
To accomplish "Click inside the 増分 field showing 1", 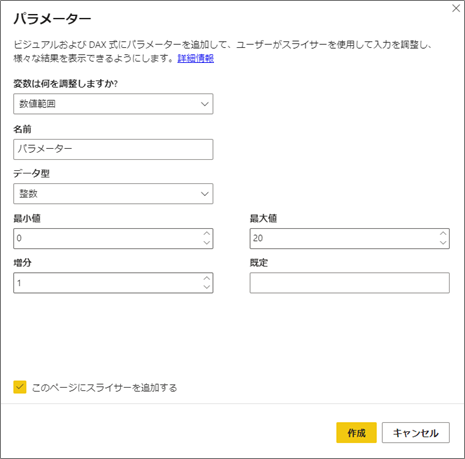I will tap(107, 283).
